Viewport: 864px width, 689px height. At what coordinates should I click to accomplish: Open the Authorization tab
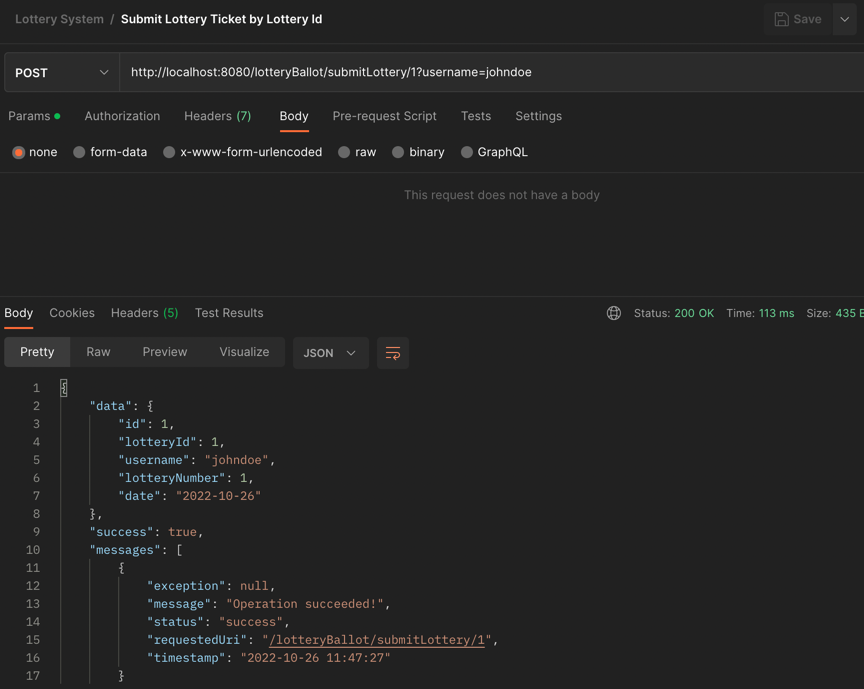(x=122, y=116)
